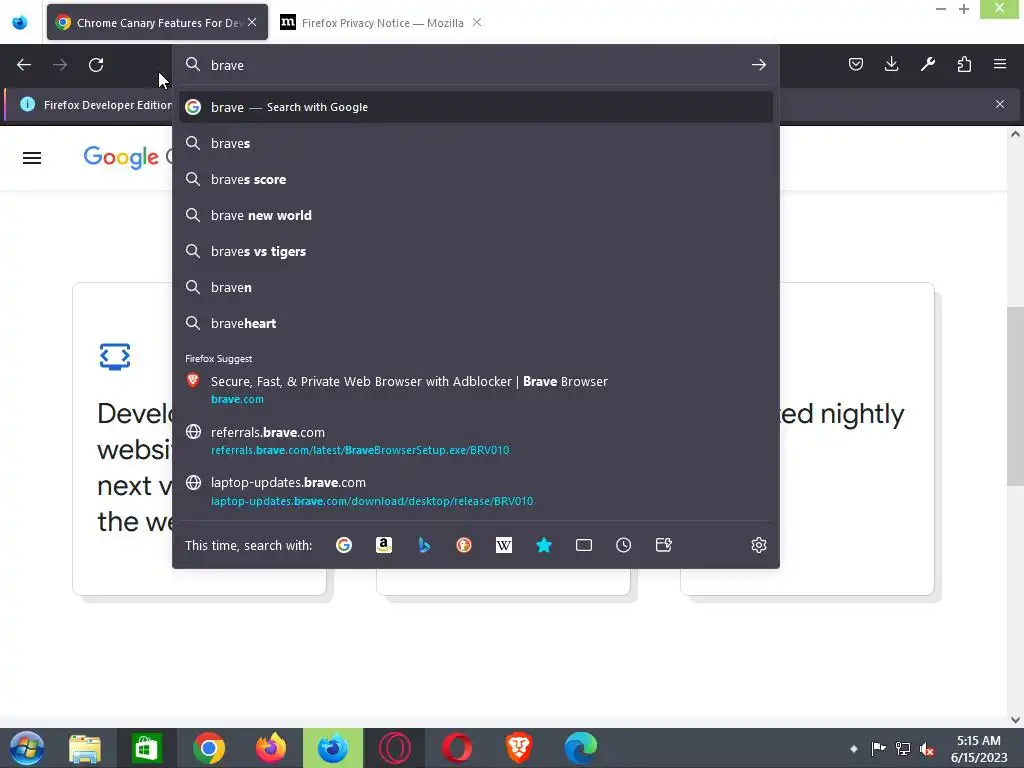Search history with the clock icon

click(x=624, y=545)
